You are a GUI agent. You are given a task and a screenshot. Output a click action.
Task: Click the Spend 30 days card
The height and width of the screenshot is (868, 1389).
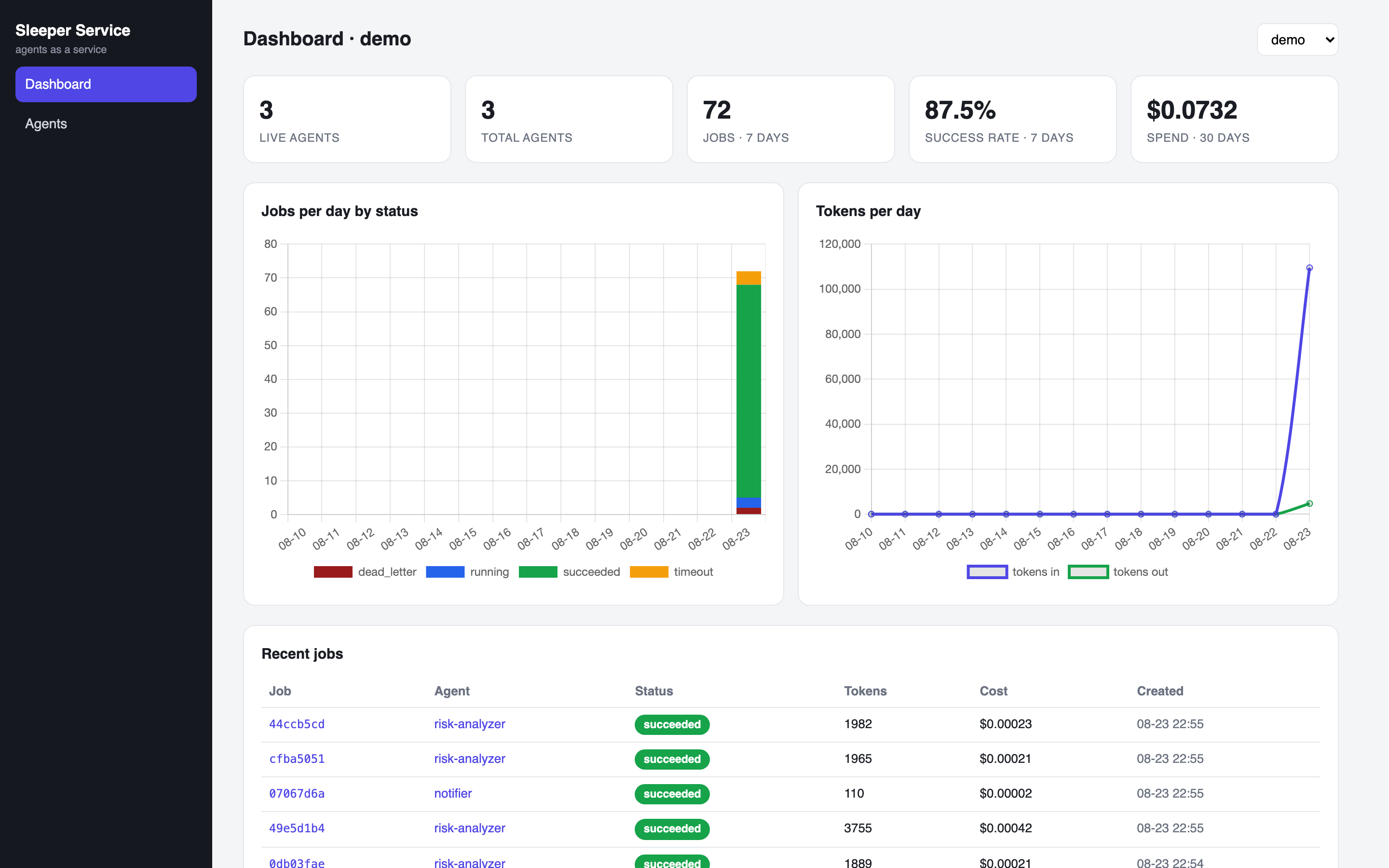[x=1234, y=120]
